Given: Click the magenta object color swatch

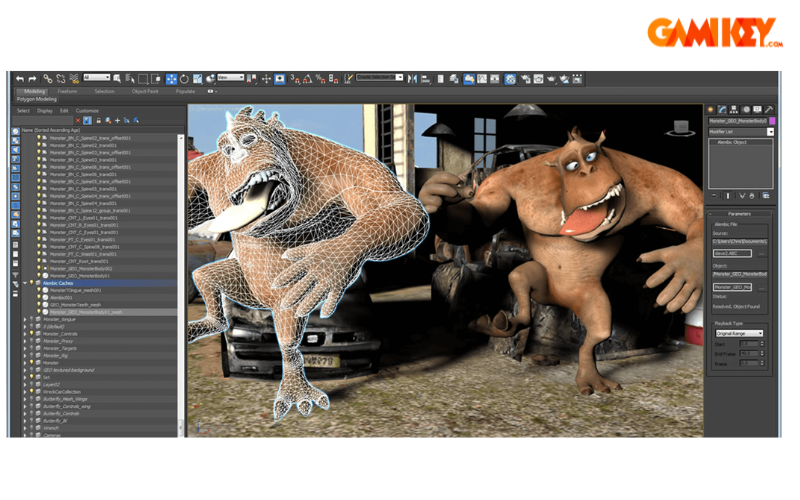Looking at the screenshot, I should coord(772,121).
